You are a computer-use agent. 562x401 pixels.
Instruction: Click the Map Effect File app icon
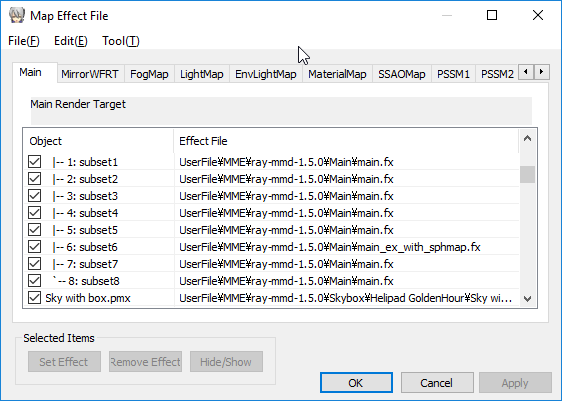(16, 15)
